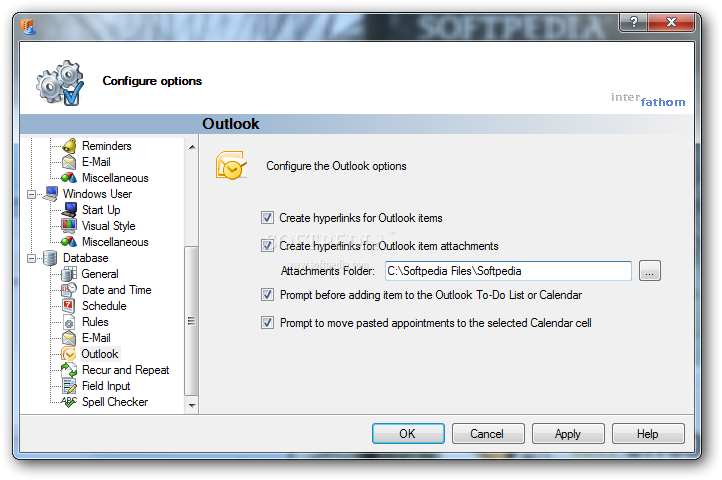Click the Field Input pencil icon

[69, 386]
